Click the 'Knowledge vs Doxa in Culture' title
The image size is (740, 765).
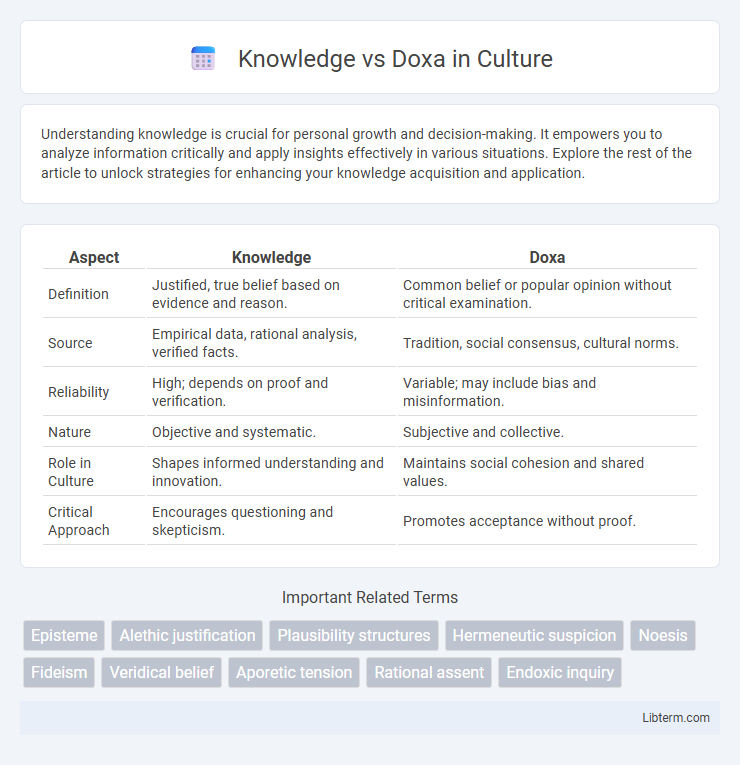pos(395,59)
